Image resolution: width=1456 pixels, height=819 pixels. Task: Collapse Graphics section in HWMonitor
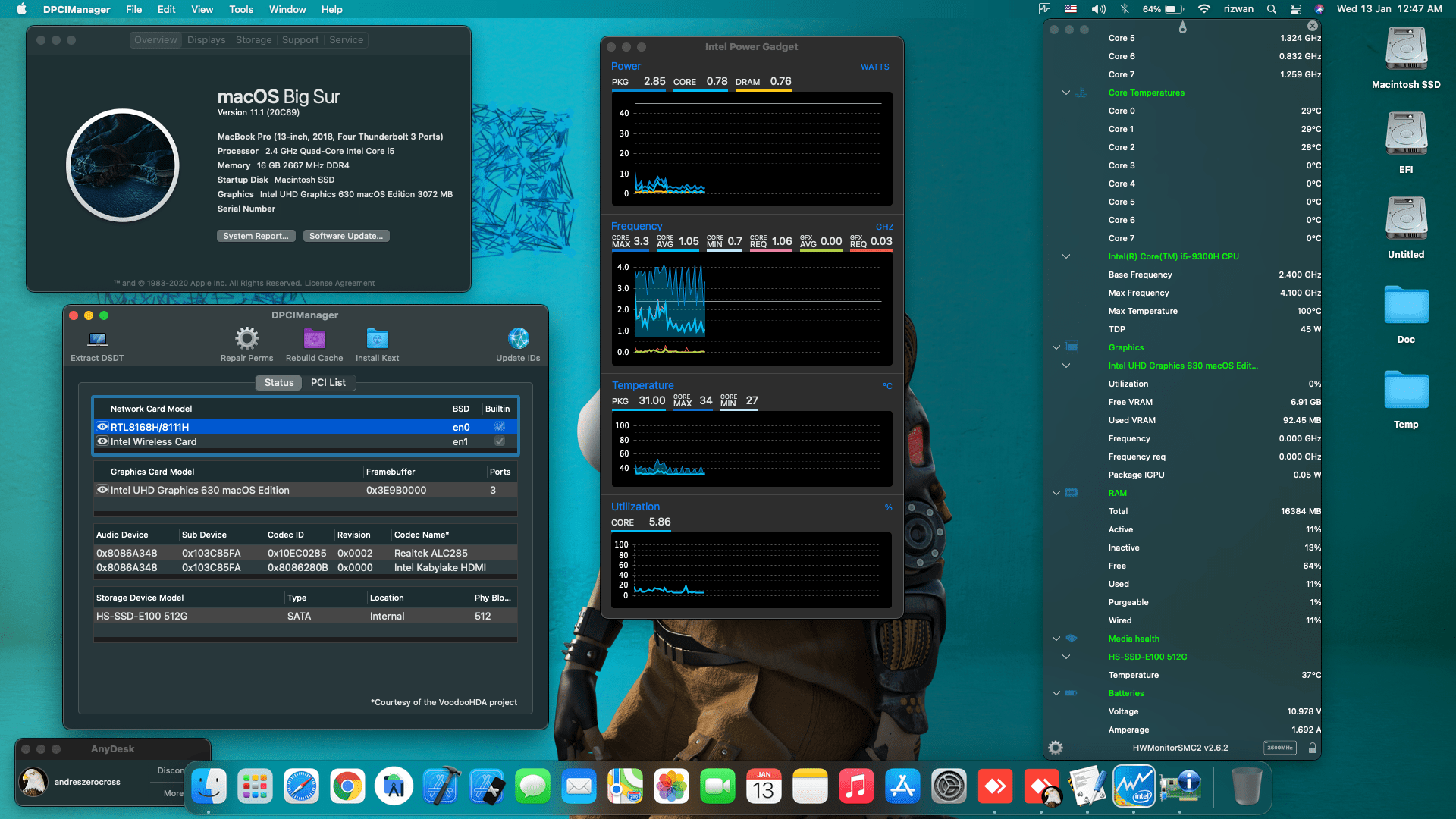click(x=1056, y=347)
